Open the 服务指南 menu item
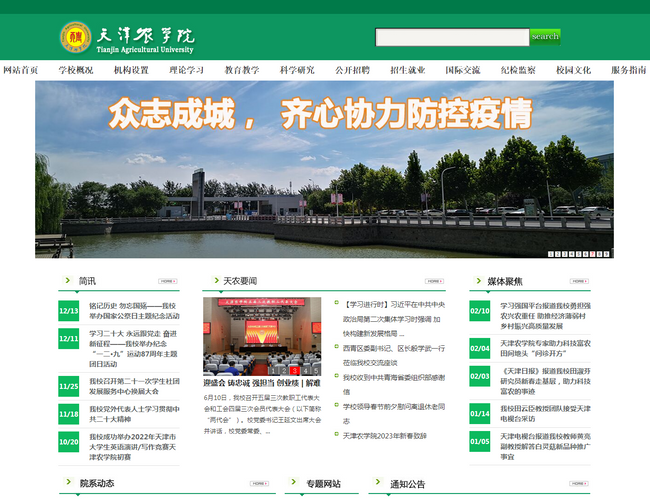The image size is (650, 500). pyautogui.click(x=628, y=70)
